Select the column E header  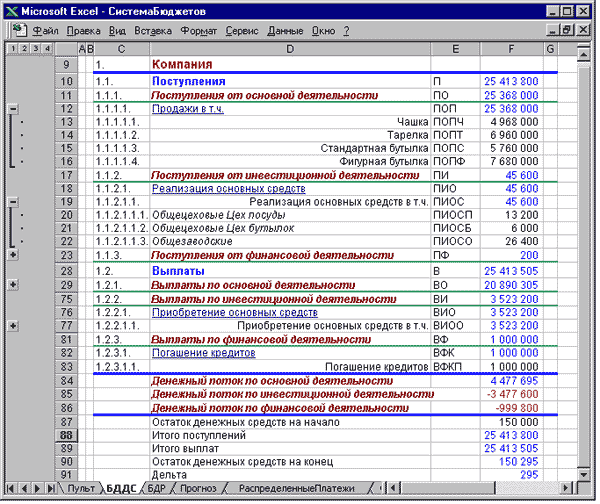455,49
